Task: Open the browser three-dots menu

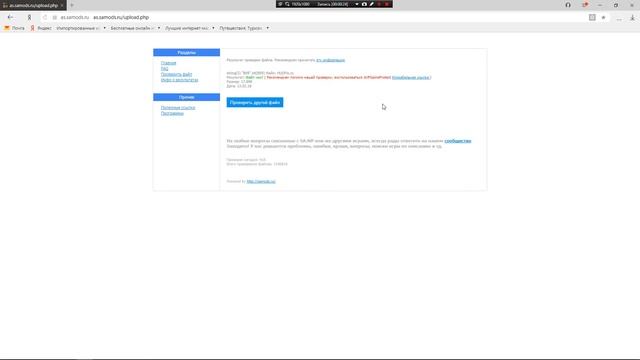Action: (619, 18)
